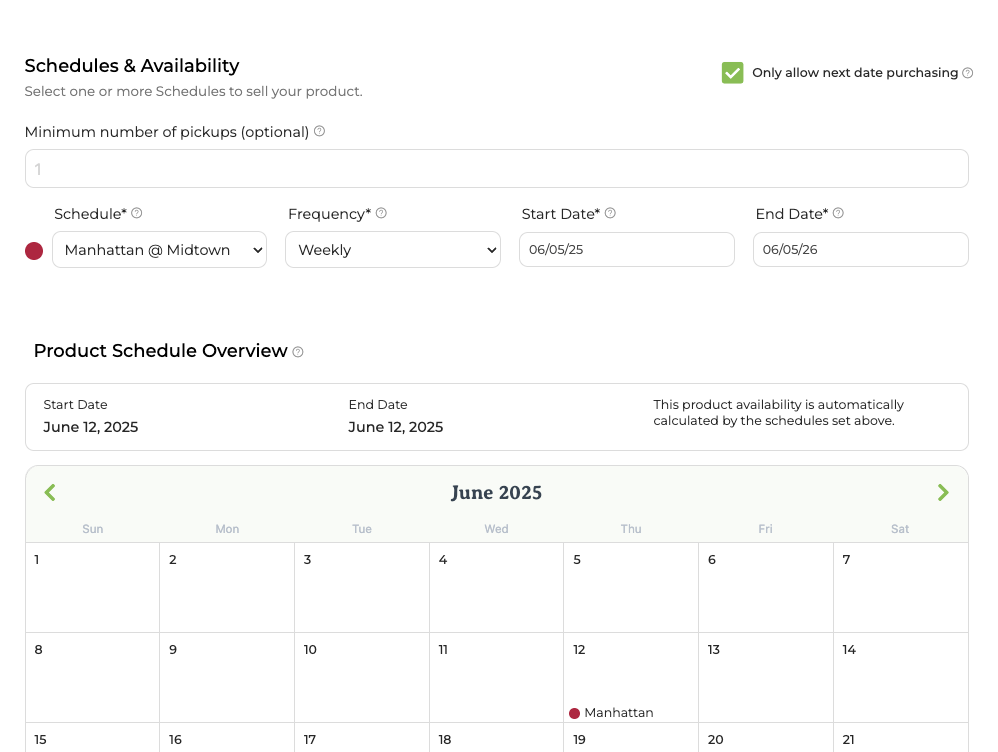Click help icon beside Product Schedule Overview

(298, 352)
